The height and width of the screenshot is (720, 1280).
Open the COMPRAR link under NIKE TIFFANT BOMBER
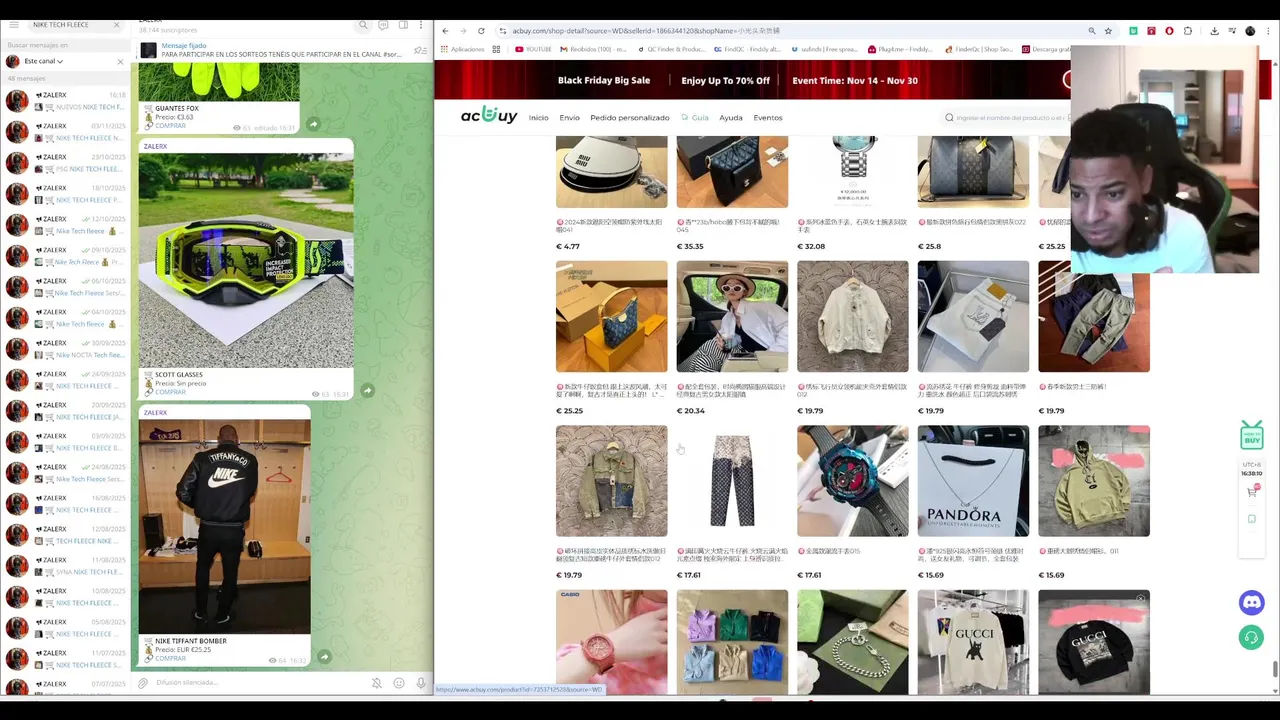pos(170,658)
